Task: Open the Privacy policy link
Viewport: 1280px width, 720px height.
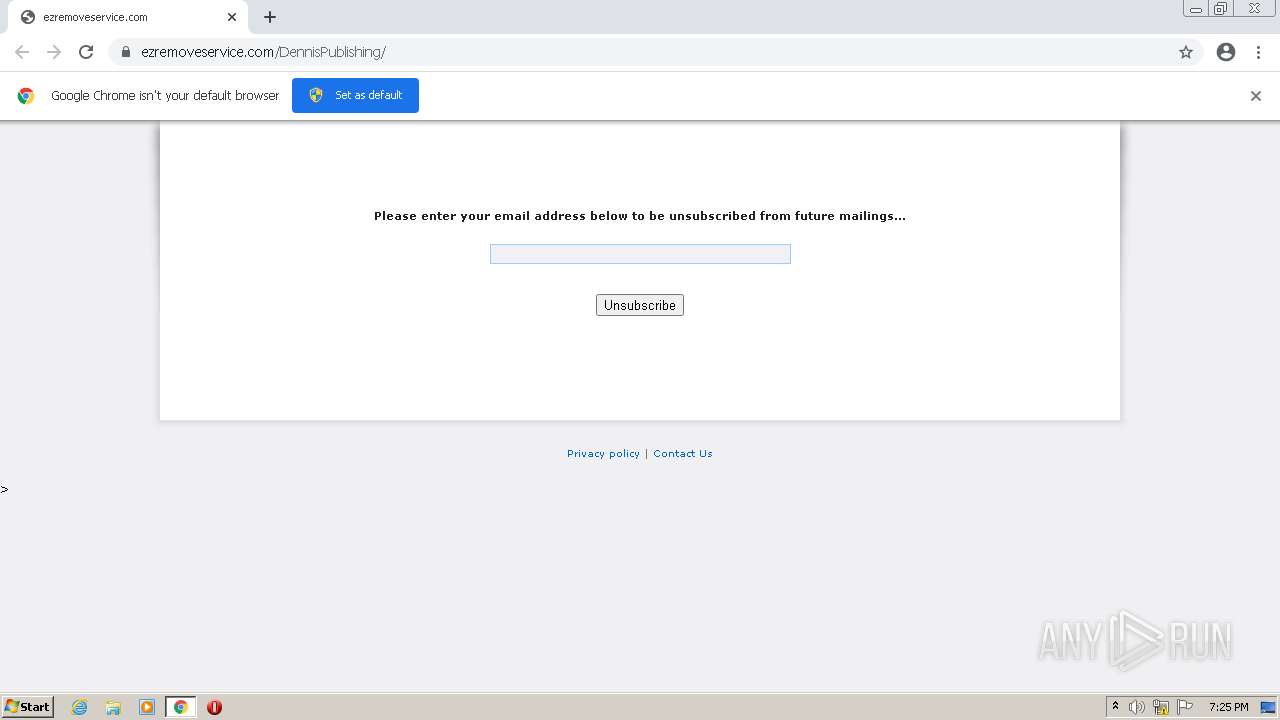Action: click(603, 454)
